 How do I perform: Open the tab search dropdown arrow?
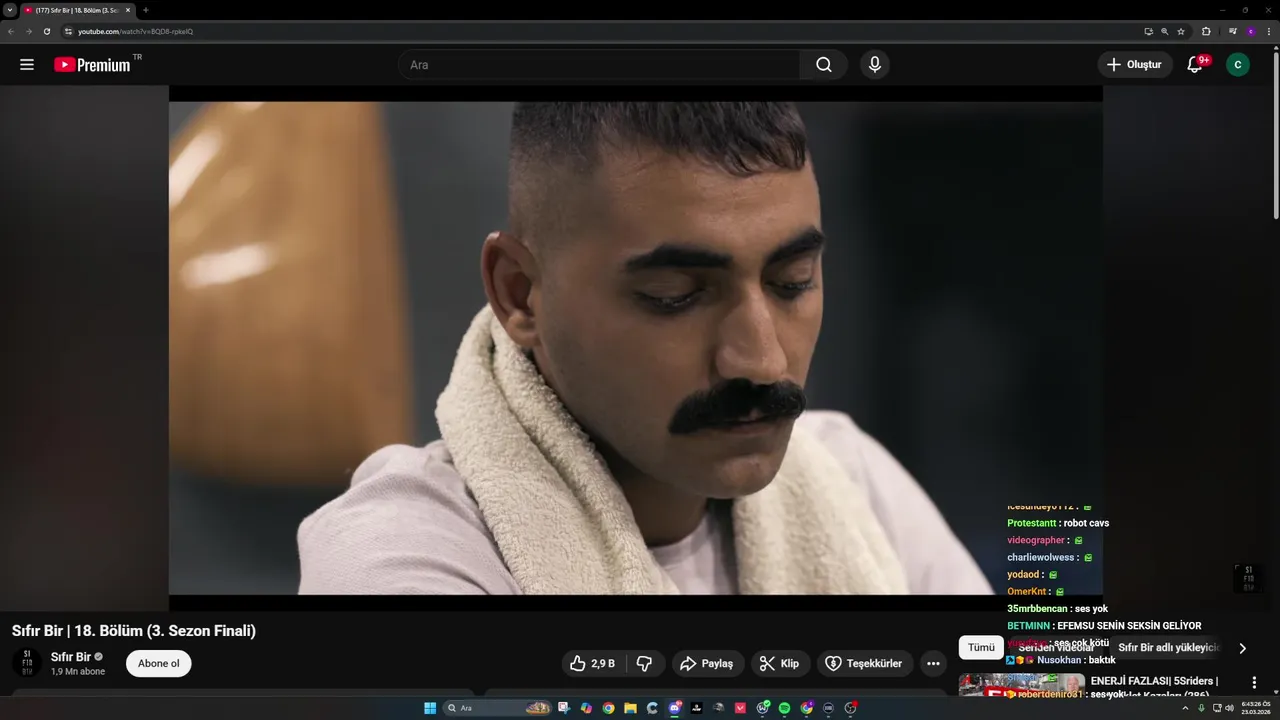[x=9, y=10]
